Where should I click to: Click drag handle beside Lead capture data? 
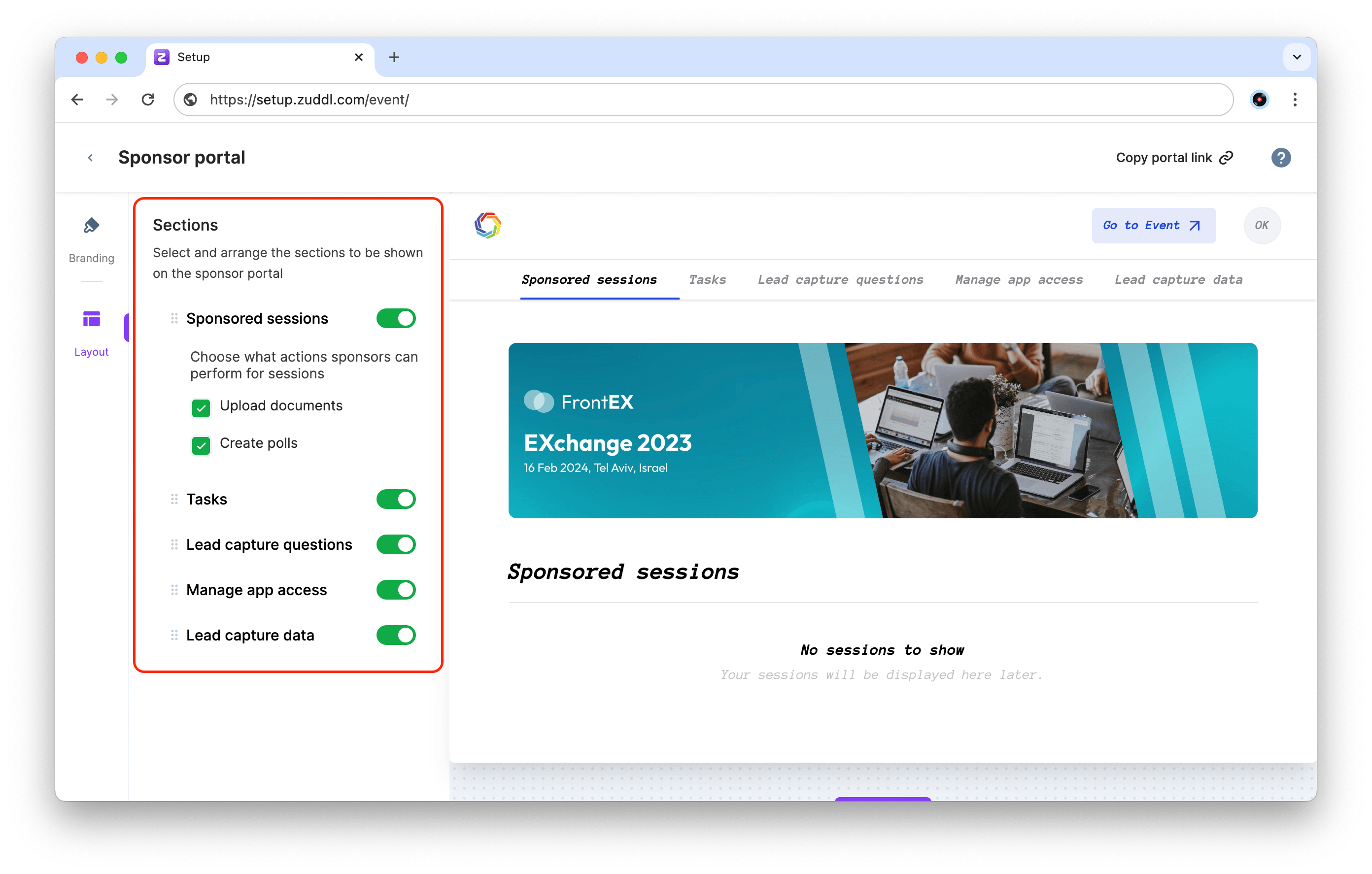(x=174, y=635)
